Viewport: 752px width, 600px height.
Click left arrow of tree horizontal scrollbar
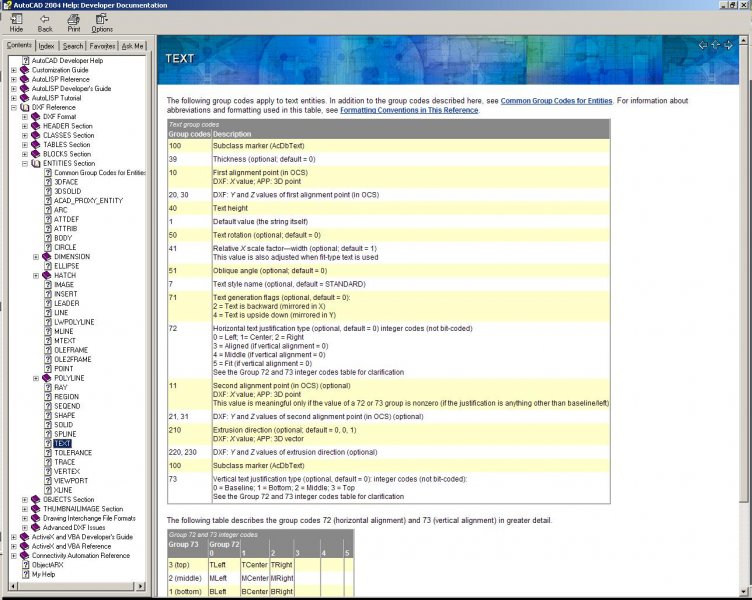point(13,586)
